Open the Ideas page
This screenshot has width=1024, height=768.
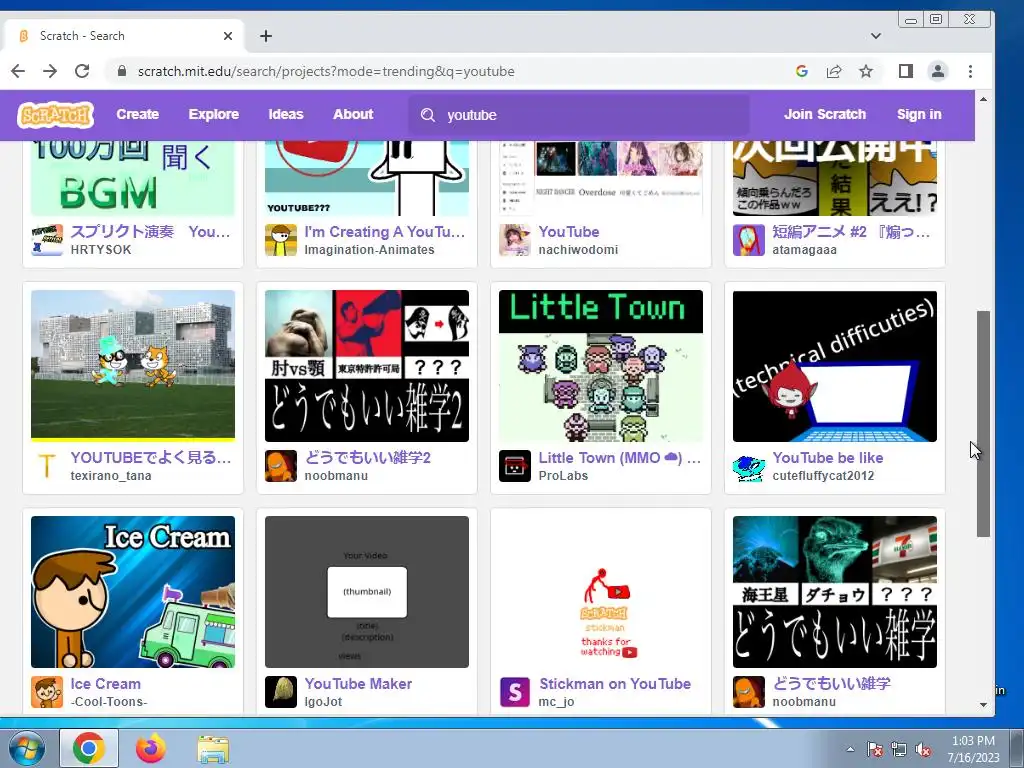pos(286,114)
